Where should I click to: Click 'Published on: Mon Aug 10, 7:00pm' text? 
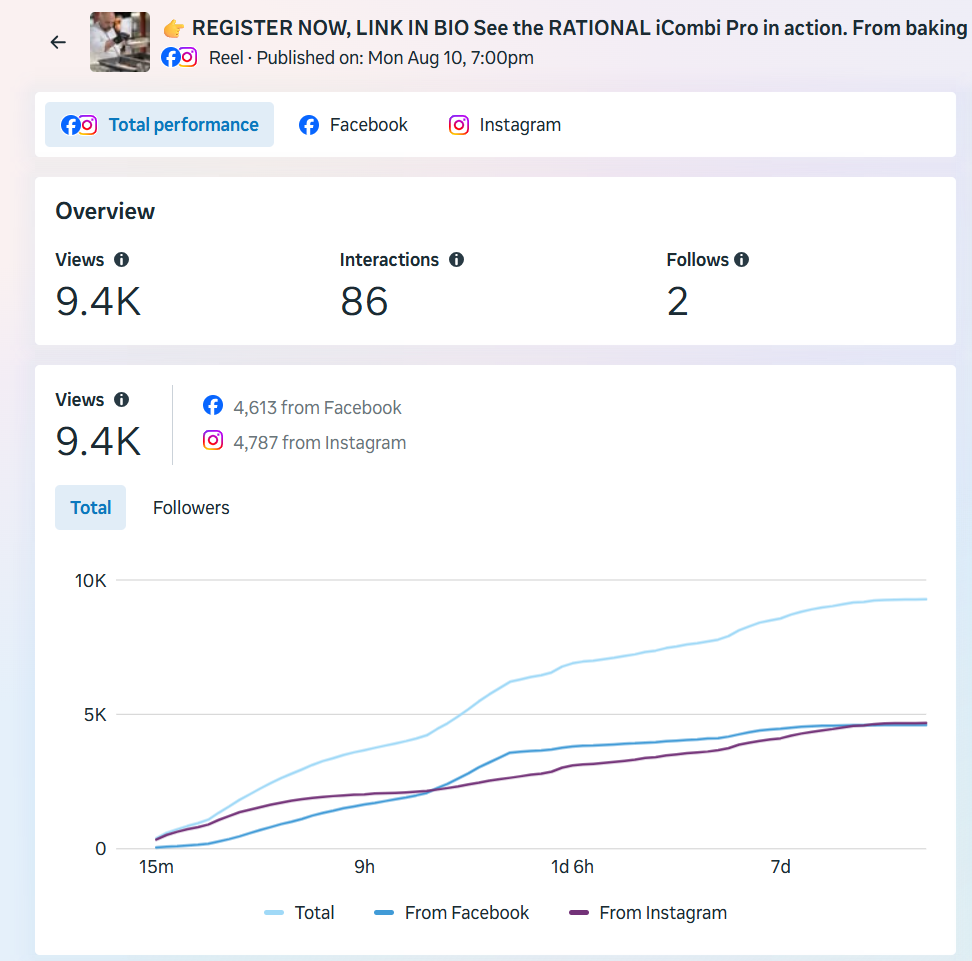(395, 58)
